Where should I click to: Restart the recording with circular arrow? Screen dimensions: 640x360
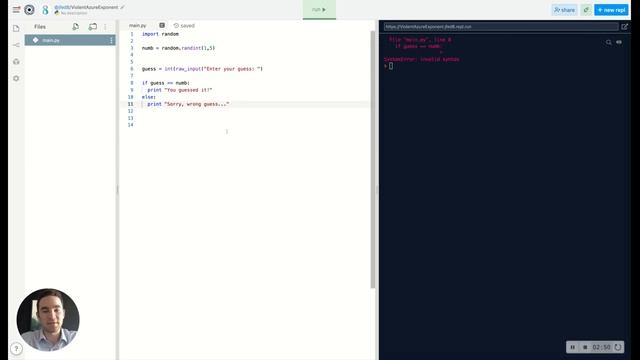618,347
